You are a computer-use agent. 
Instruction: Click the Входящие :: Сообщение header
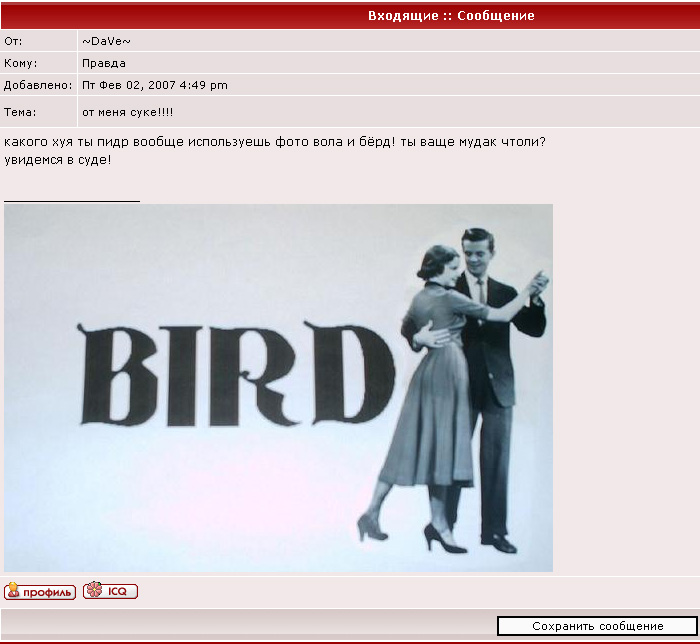click(x=451, y=16)
